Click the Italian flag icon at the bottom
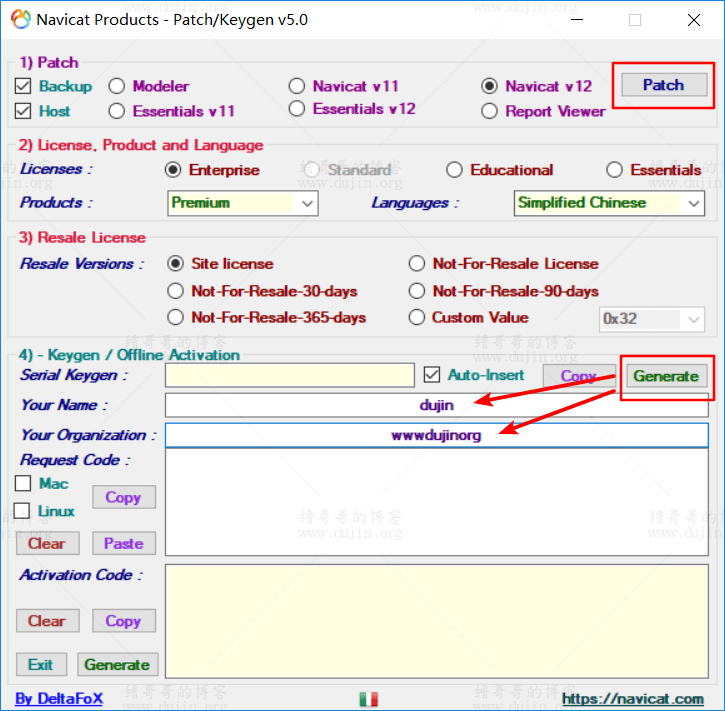The image size is (725, 711). tap(368, 699)
